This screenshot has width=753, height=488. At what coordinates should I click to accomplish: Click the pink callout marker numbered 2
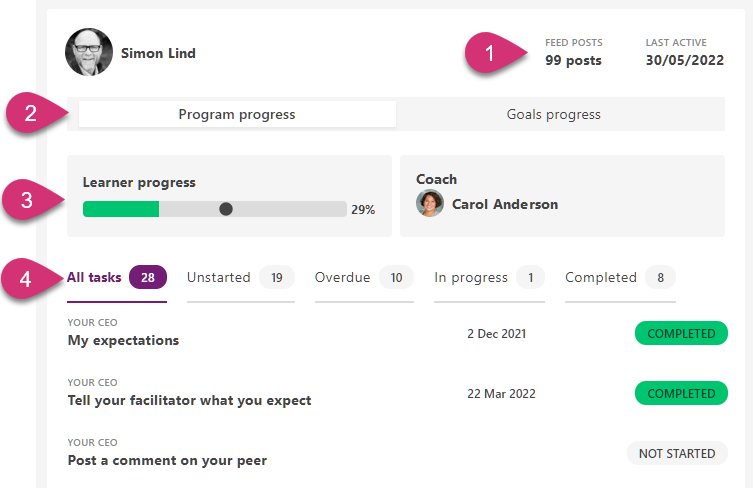(x=31, y=113)
